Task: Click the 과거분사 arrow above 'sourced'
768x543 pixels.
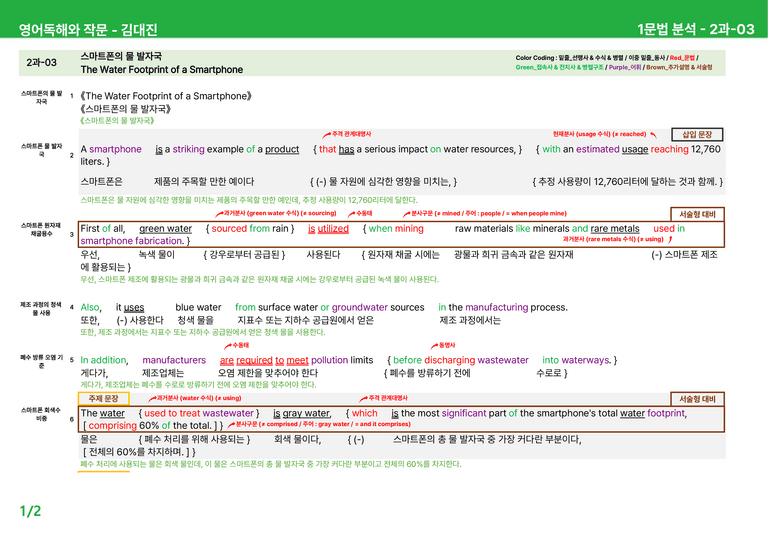Action: pos(276,213)
